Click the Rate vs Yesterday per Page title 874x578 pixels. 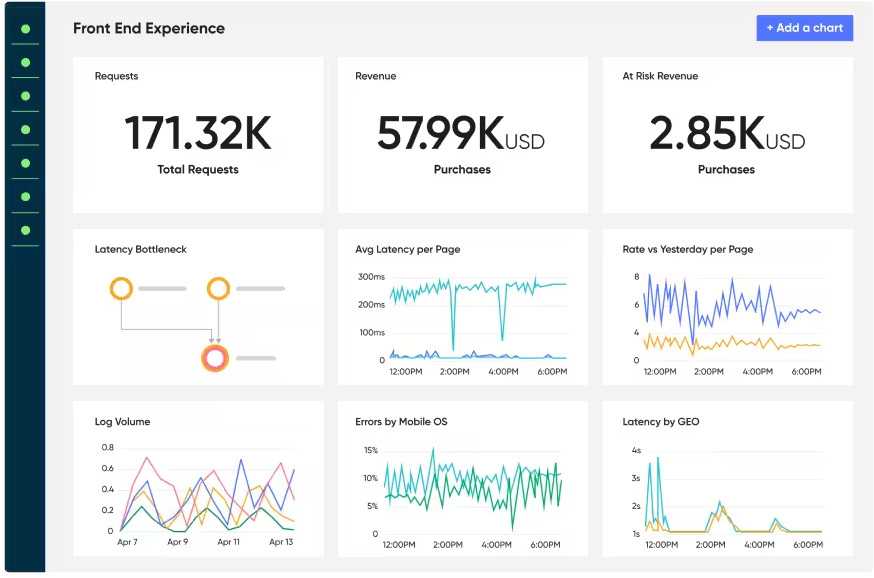[688, 249]
